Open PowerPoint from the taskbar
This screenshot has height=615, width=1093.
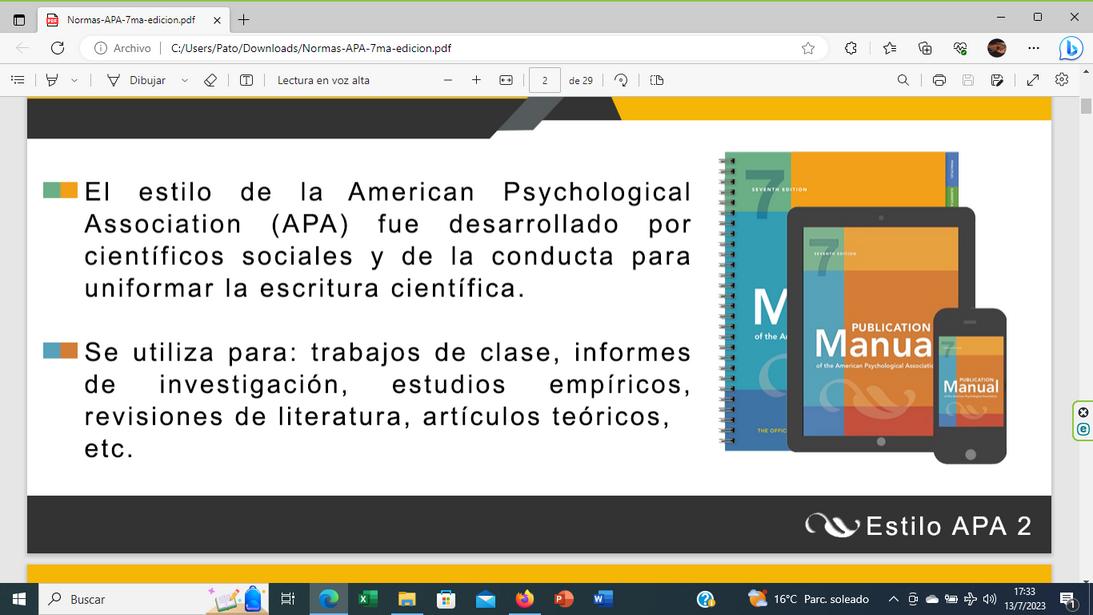pos(564,599)
